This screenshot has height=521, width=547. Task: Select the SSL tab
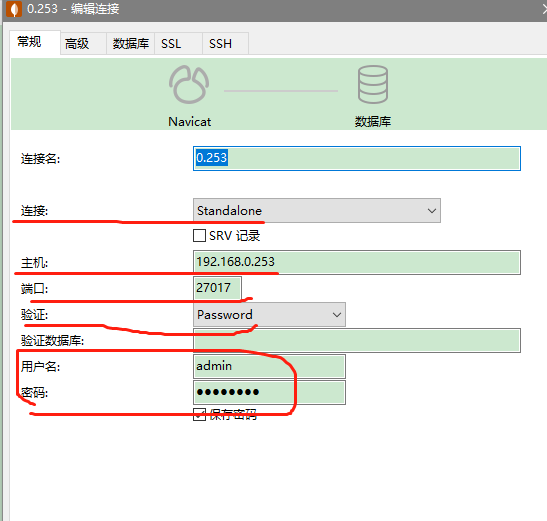pyautogui.click(x=171, y=44)
